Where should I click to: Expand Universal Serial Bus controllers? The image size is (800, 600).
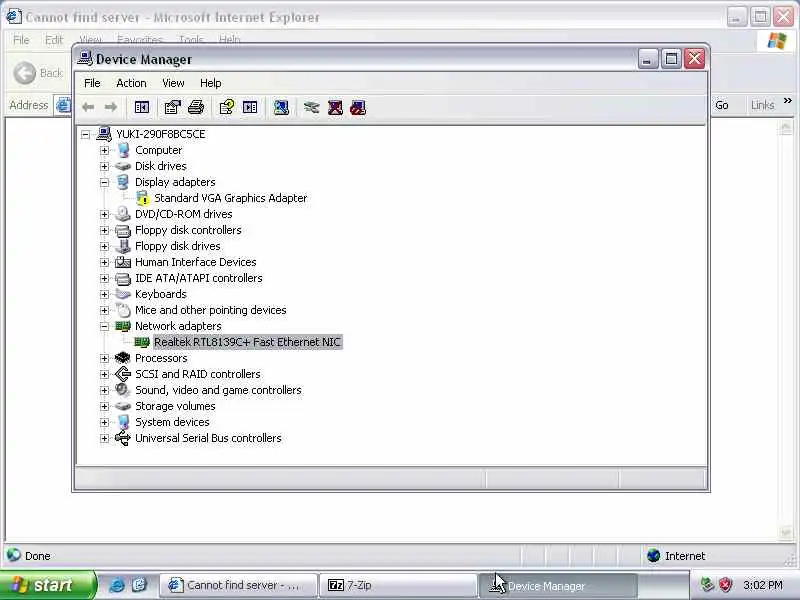(105, 438)
